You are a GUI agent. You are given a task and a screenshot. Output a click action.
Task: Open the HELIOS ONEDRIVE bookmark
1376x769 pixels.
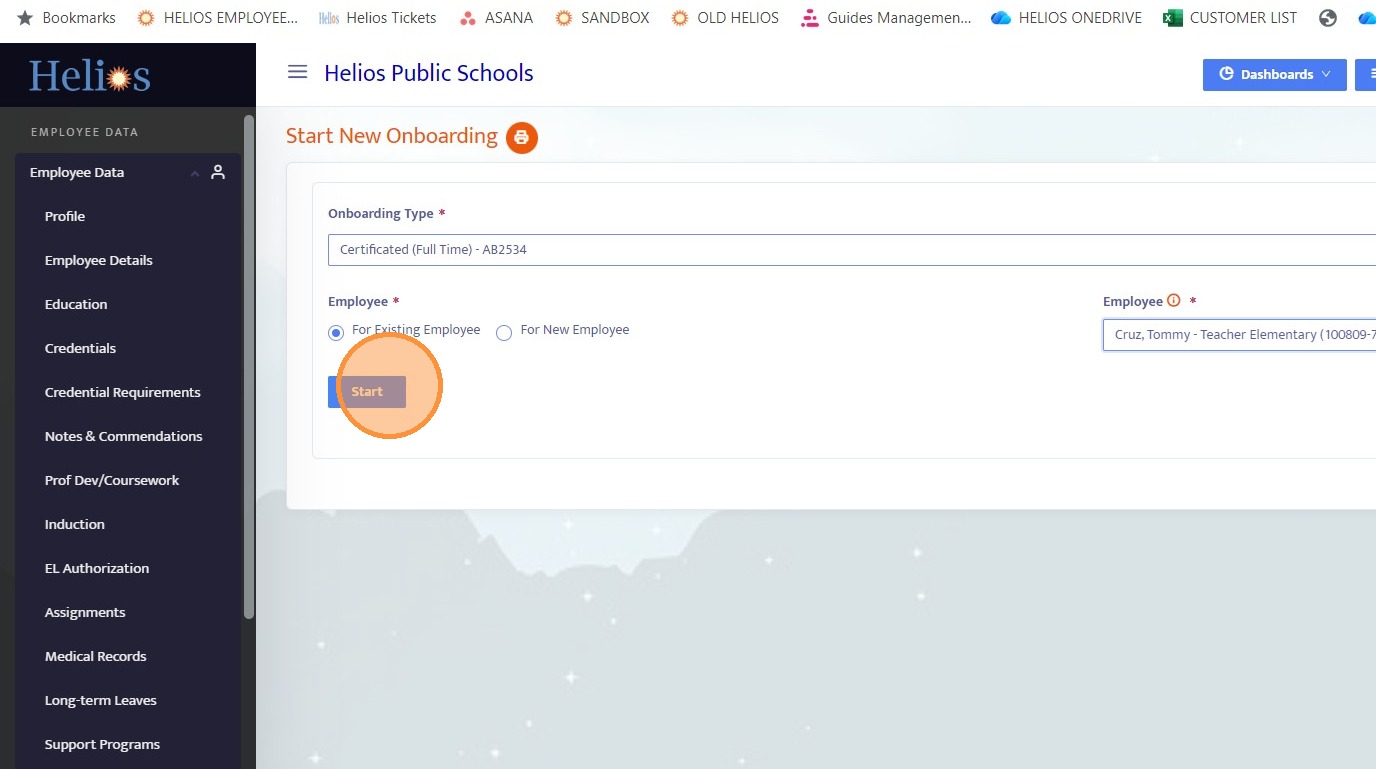tap(1066, 17)
